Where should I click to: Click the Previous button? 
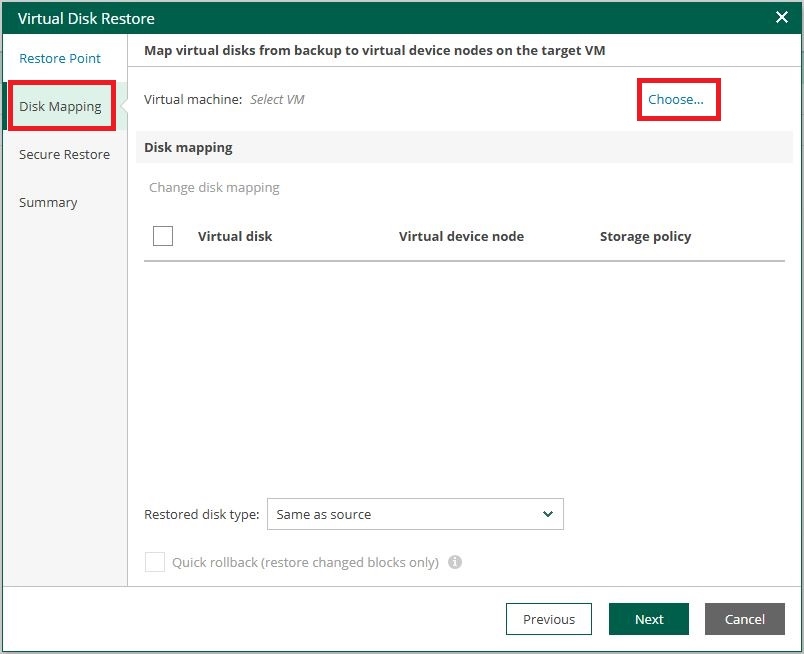point(549,619)
